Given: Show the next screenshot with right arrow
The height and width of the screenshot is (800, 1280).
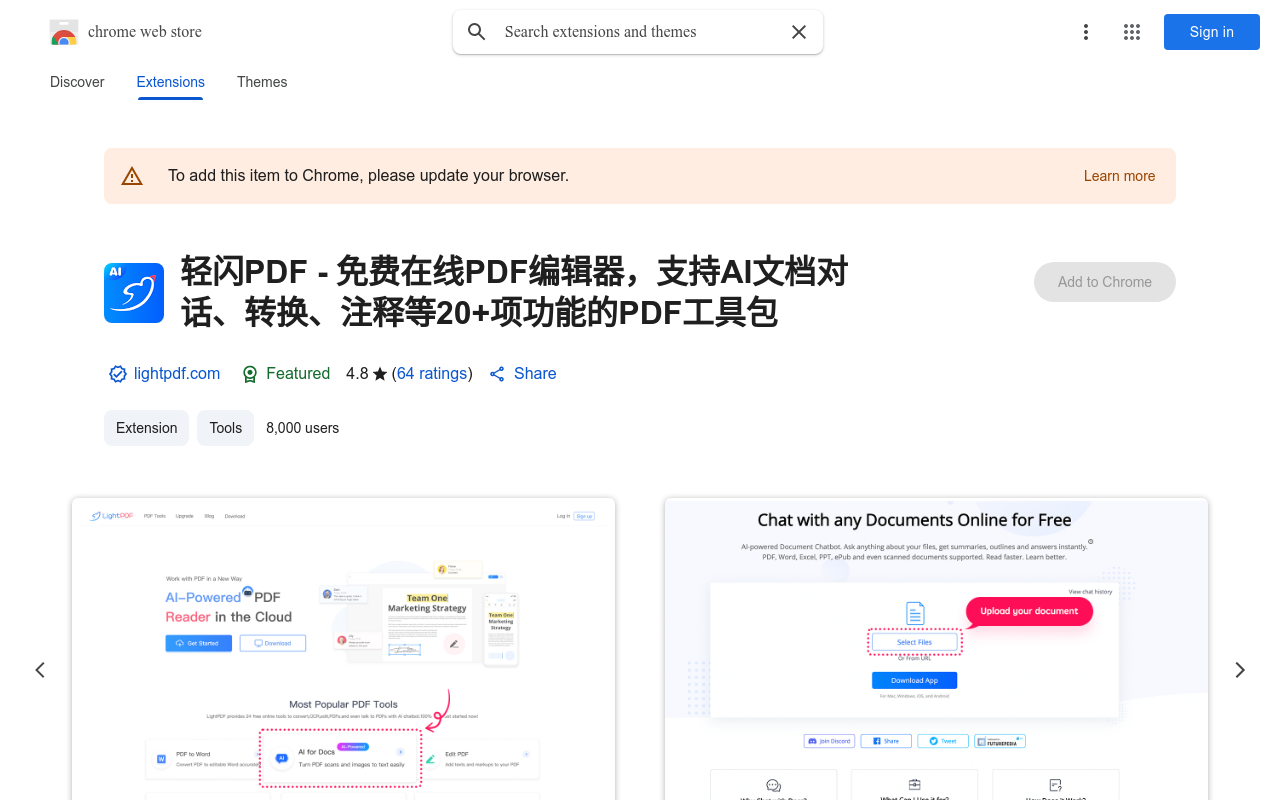Looking at the screenshot, I should point(1240,670).
